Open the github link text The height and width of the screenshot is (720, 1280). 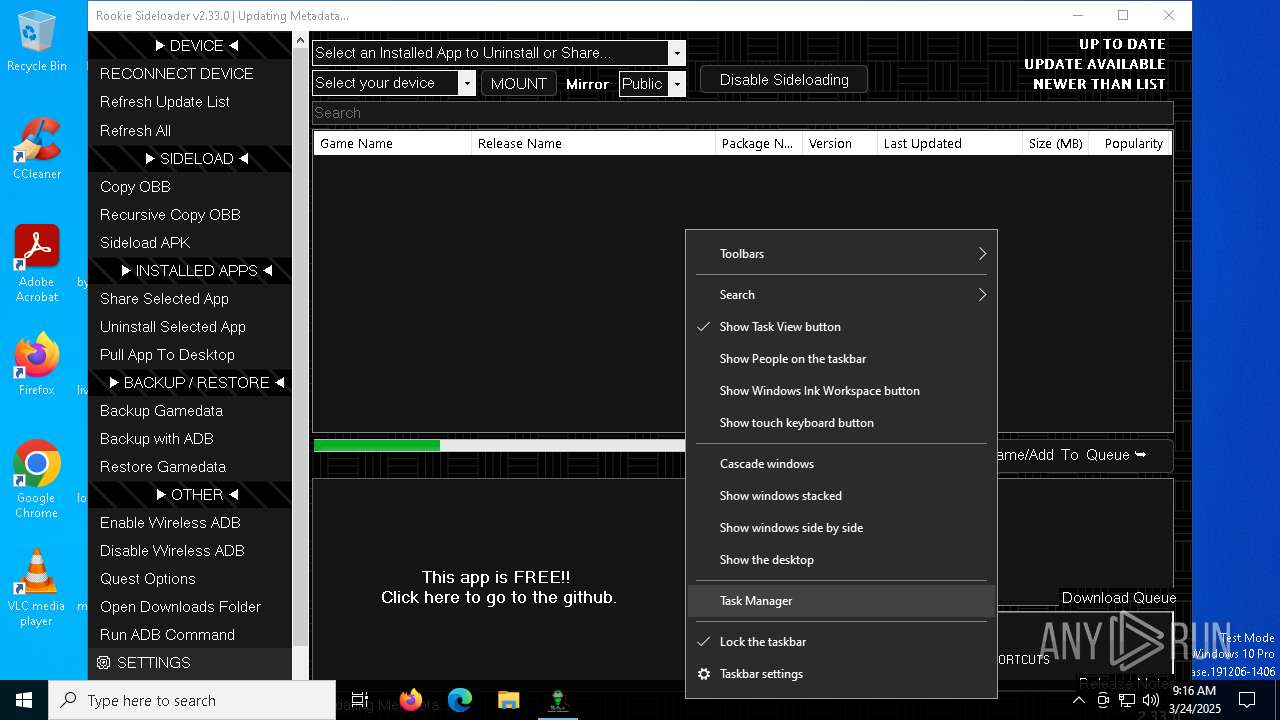[498, 598]
